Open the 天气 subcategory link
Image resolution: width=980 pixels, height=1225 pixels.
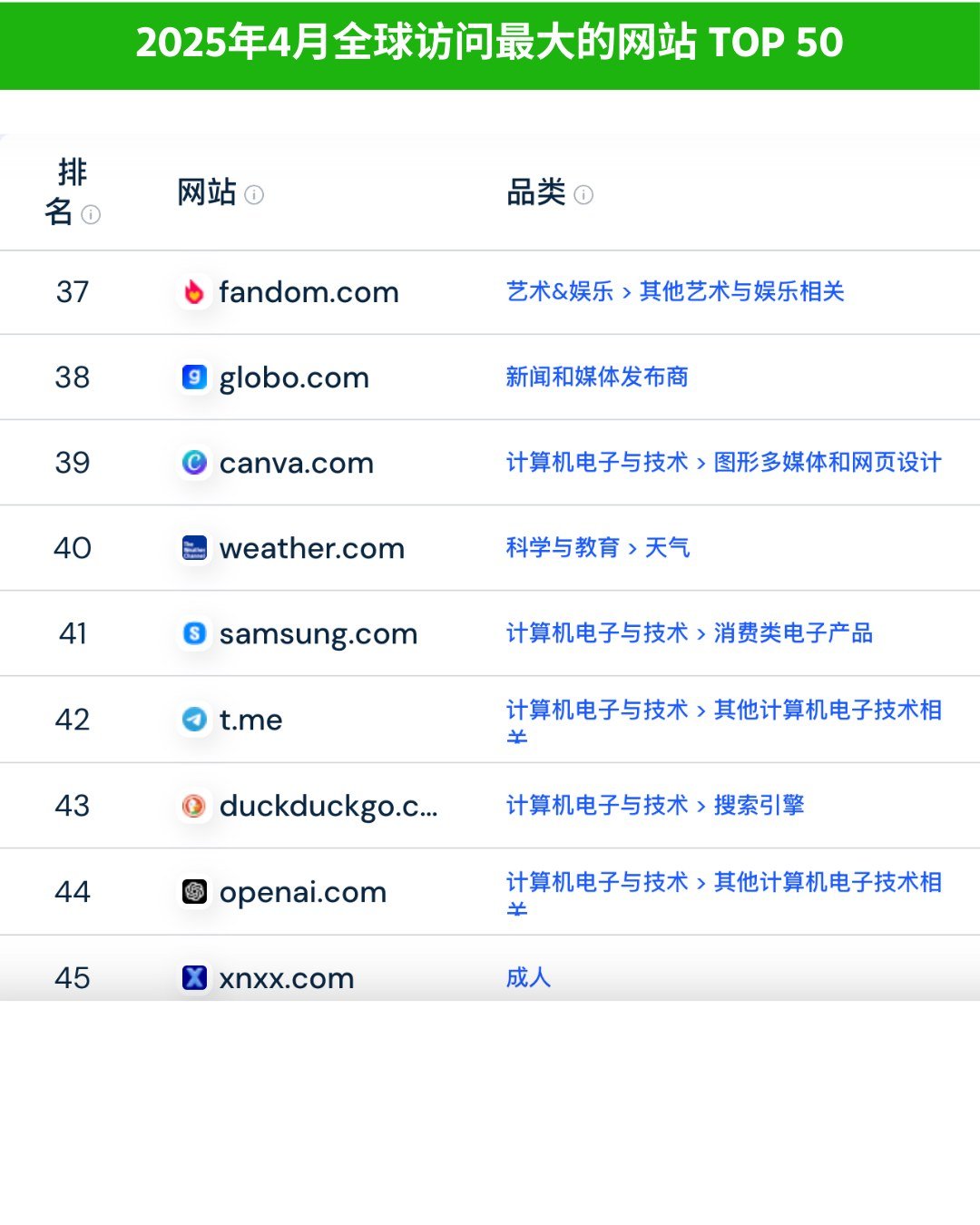pos(667,547)
